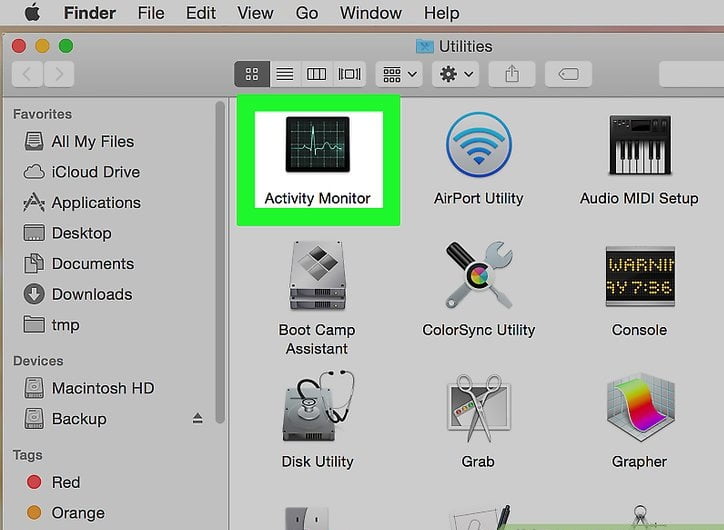Go forward with the right arrow
Screen dimensions: 724x530
pyautogui.click(x=59, y=74)
